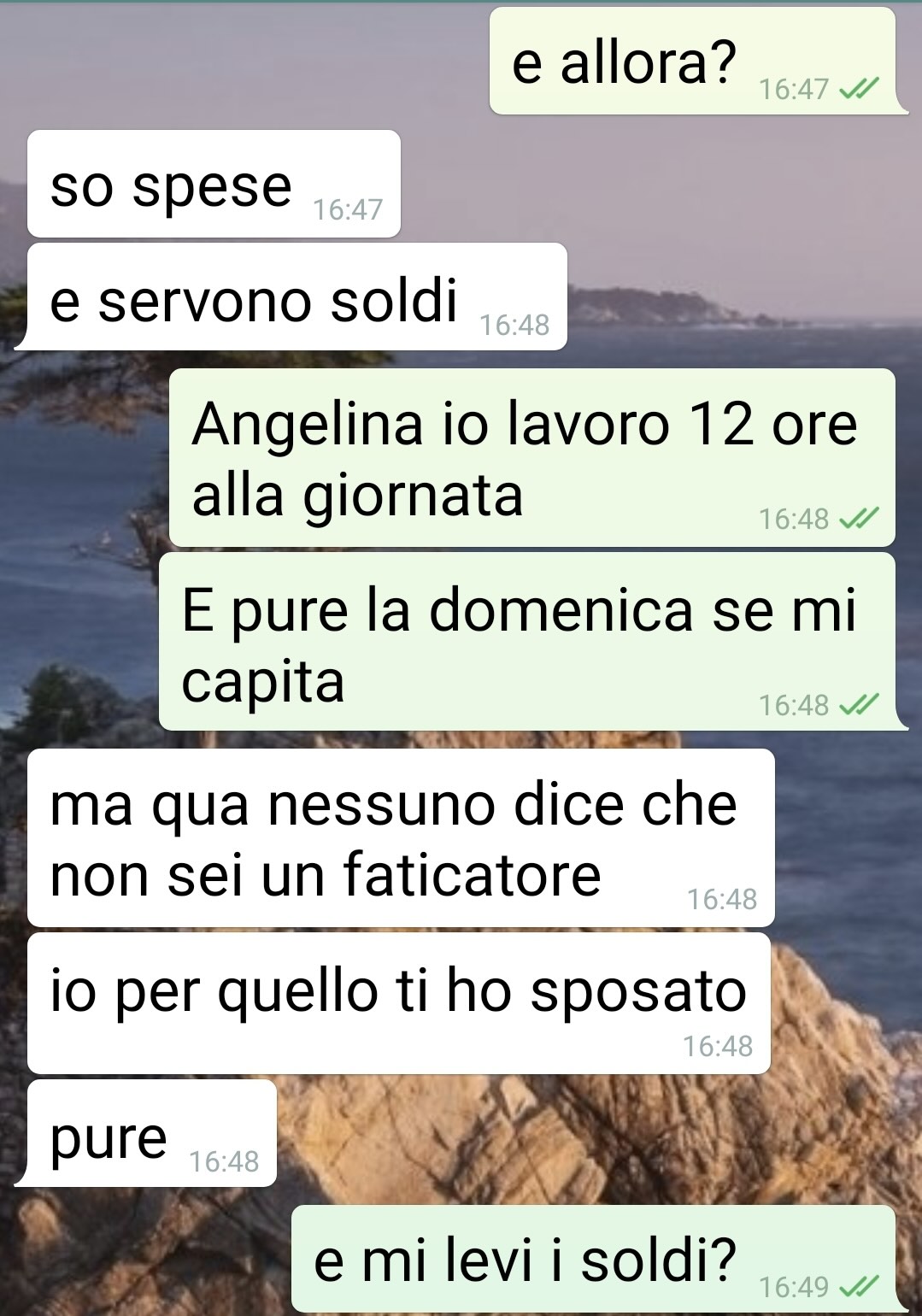This screenshot has width=922, height=1316.
Task: Tap the 16:48 timestamp on "e servono soldi"
Action: pyautogui.click(x=514, y=325)
